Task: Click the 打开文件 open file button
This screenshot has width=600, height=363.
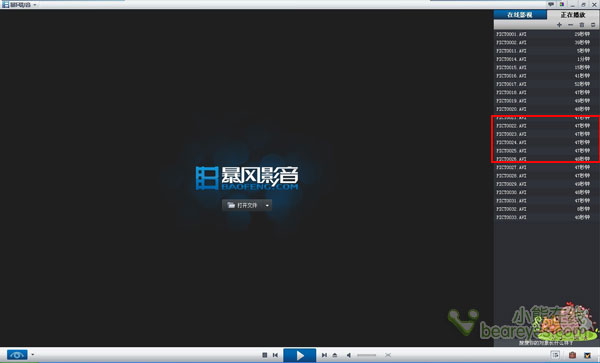Action: coord(243,205)
